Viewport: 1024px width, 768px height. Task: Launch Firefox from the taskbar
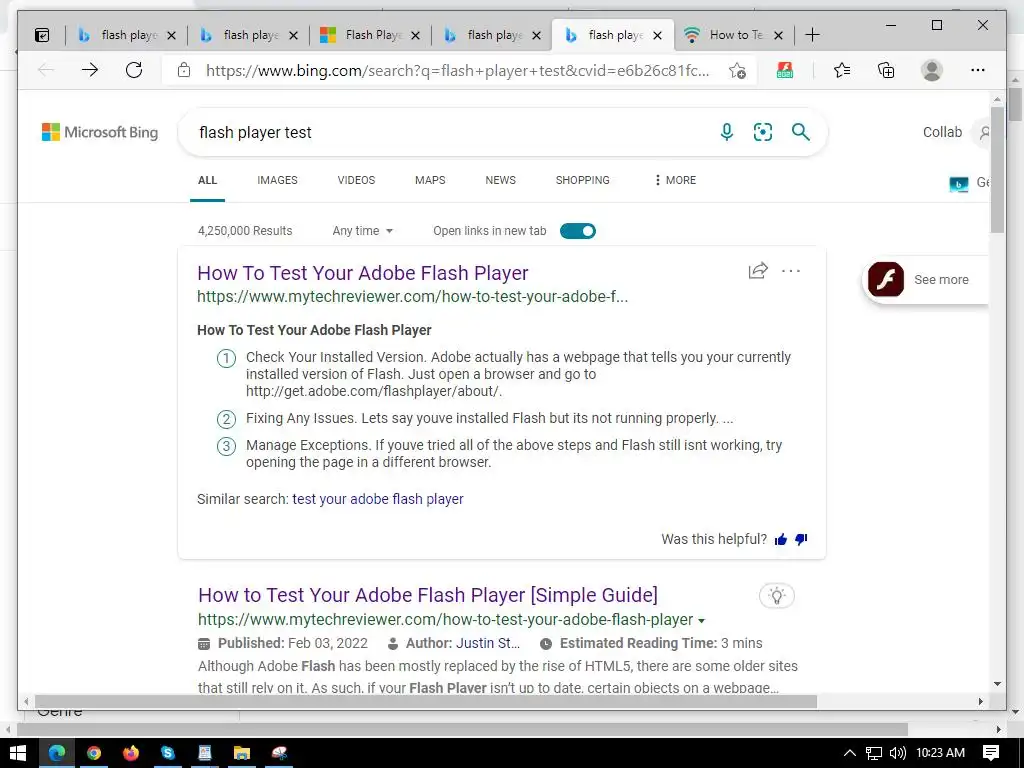(x=131, y=753)
